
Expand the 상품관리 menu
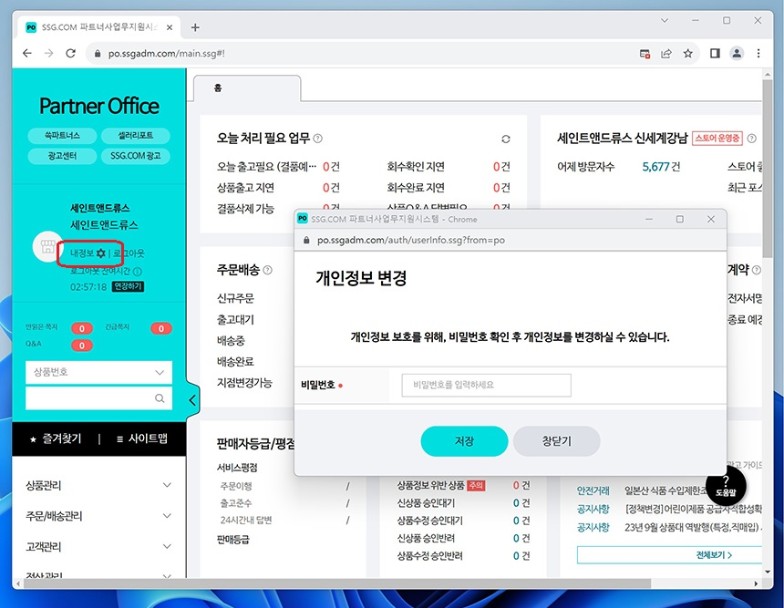(x=98, y=486)
